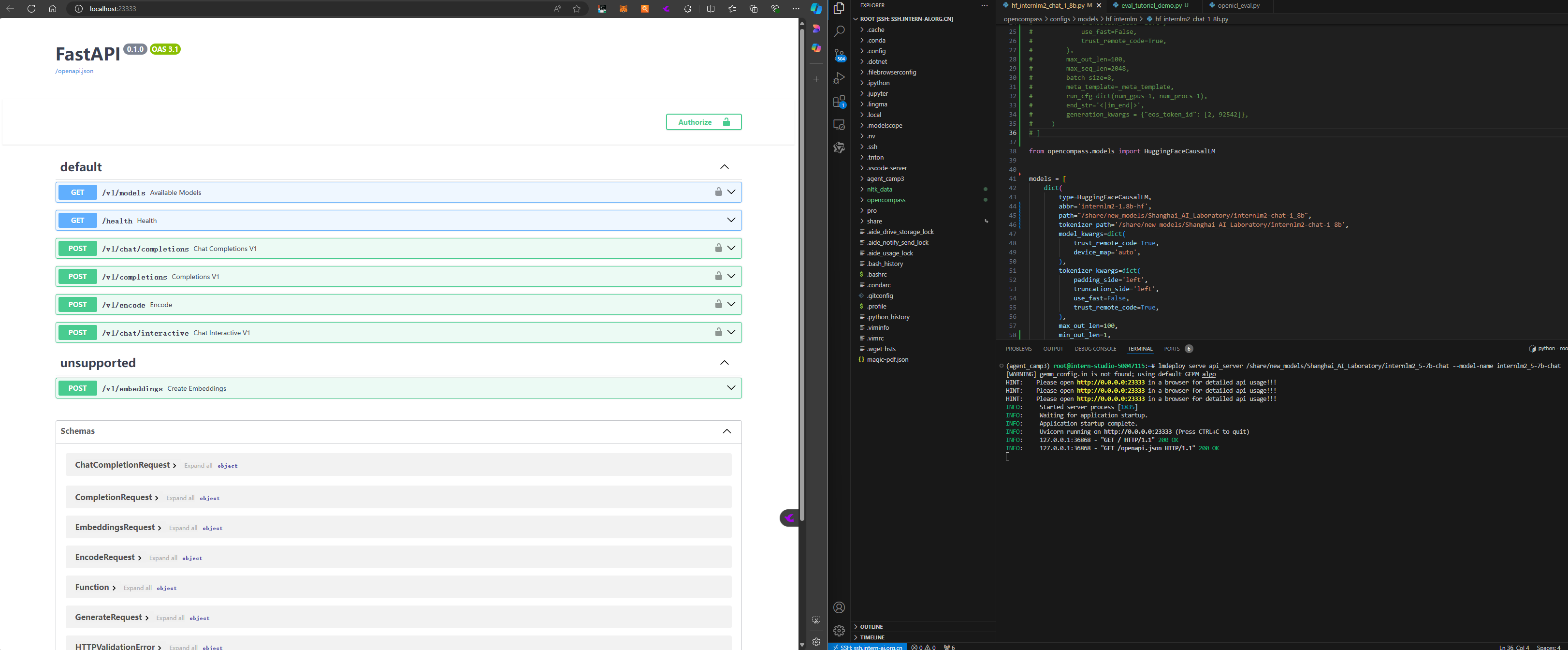Click the Authorize button
The width and height of the screenshot is (1568, 650).
click(704, 122)
